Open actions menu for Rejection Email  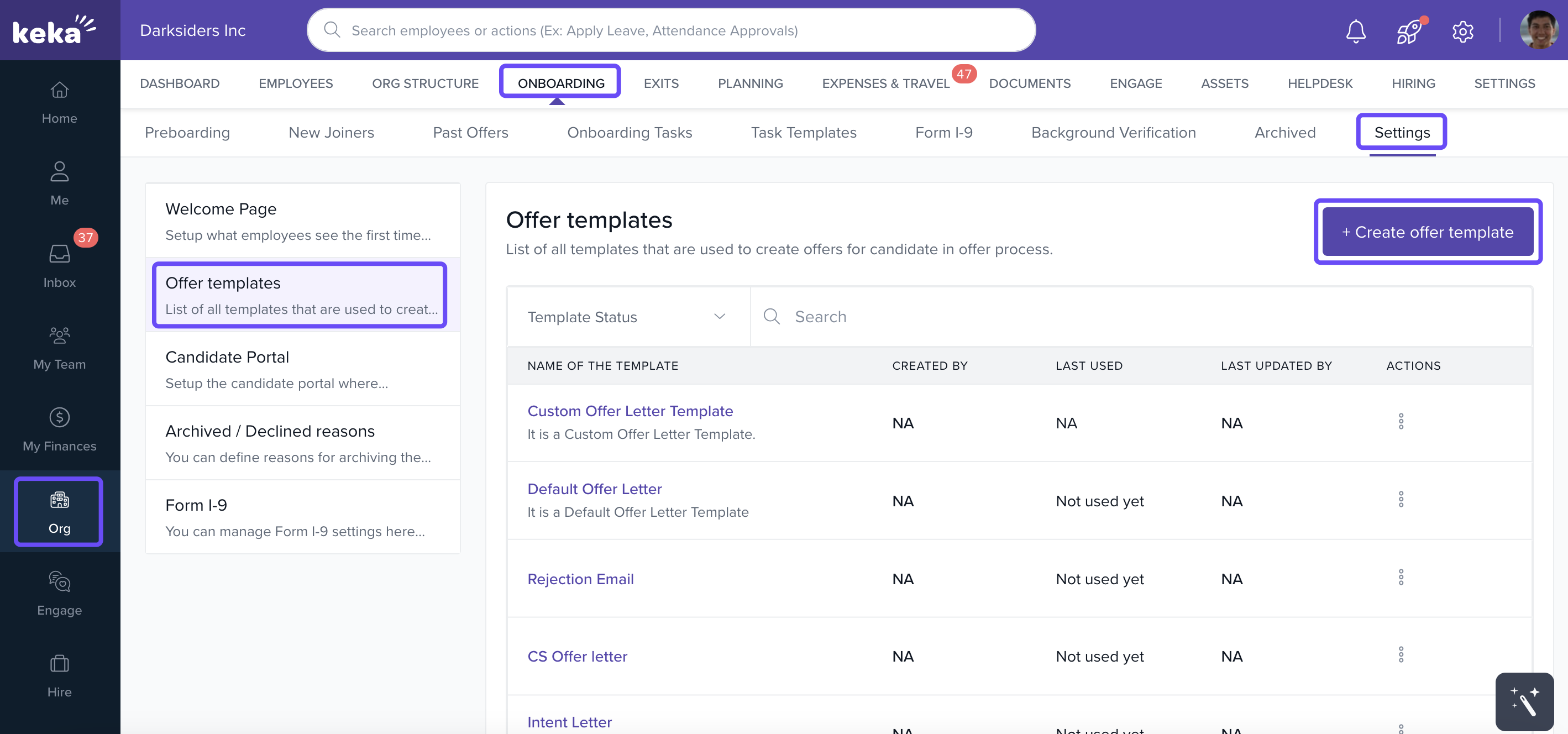(1401, 578)
